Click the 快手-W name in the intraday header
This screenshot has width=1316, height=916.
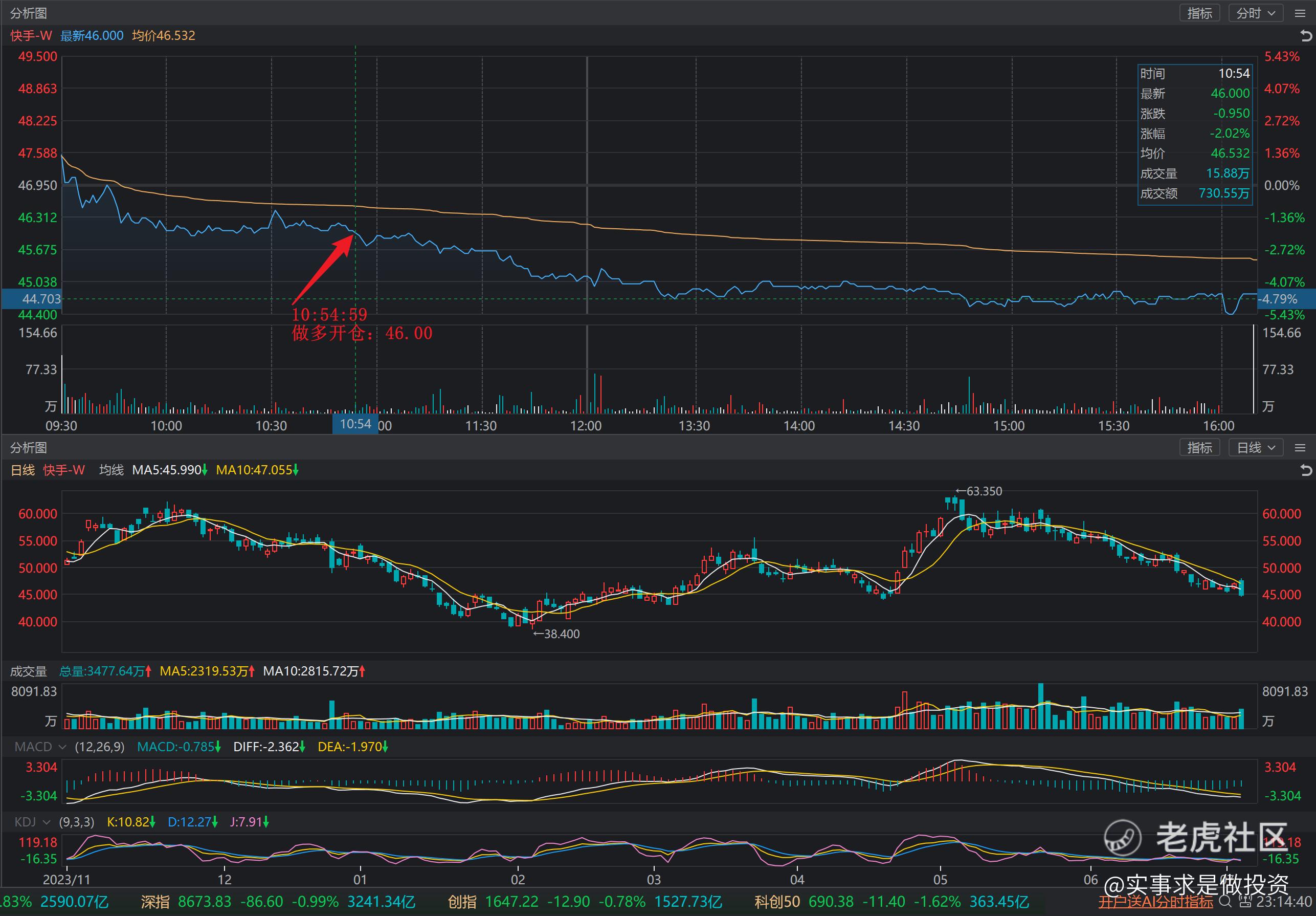point(31,35)
